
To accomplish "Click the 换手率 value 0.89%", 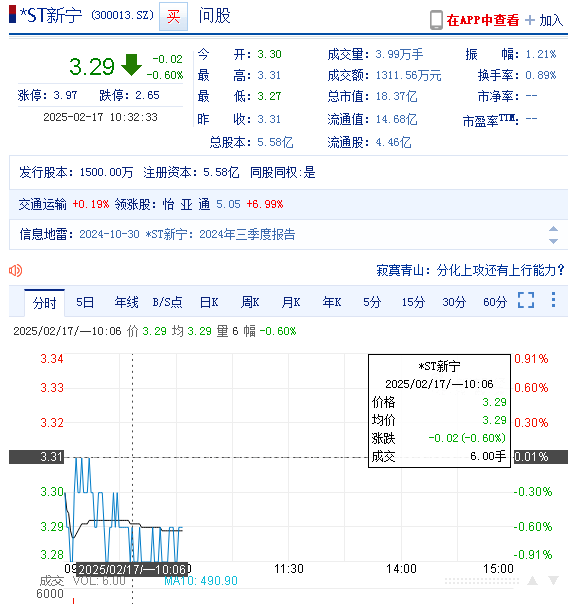I will [x=541, y=75].
